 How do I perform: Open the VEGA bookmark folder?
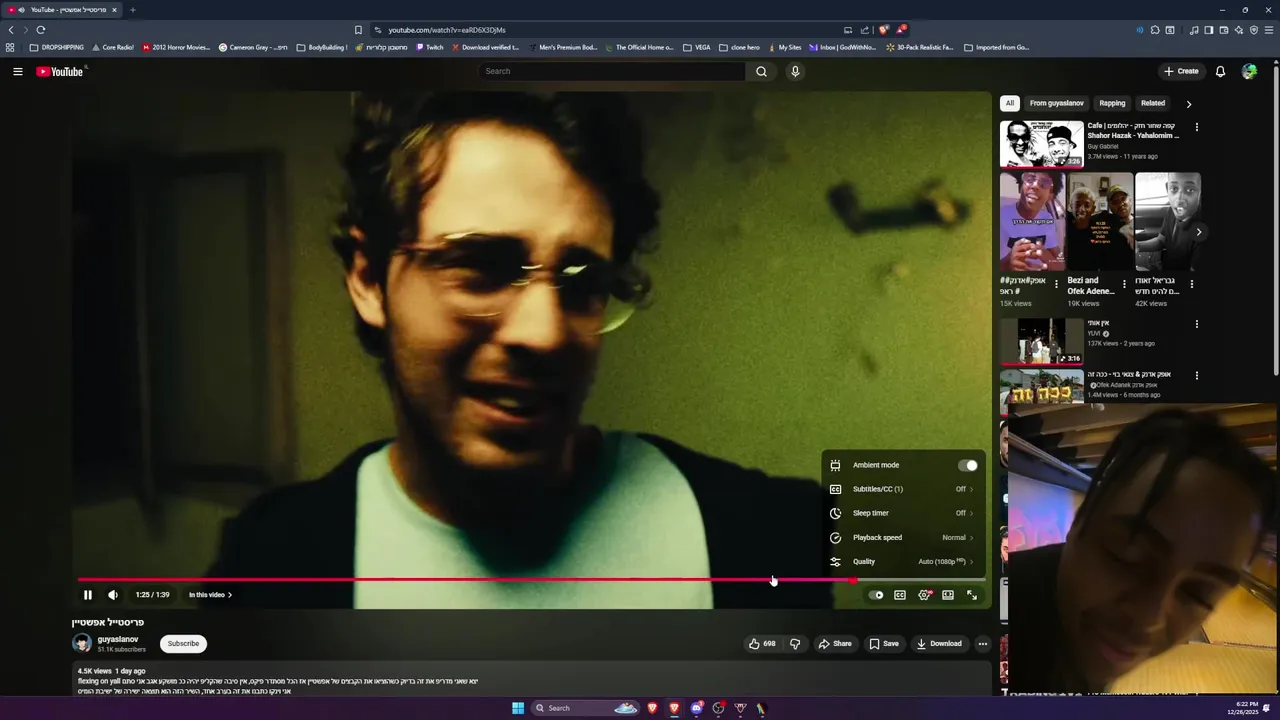click(x=697, y=47)
